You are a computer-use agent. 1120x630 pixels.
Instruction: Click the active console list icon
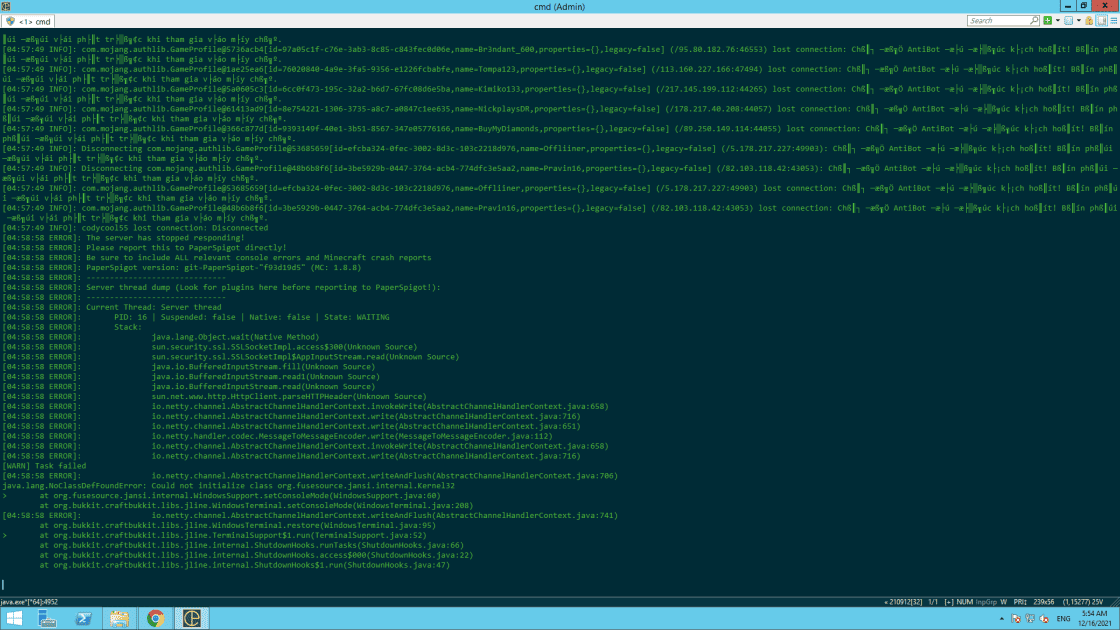pos(1069,21)
